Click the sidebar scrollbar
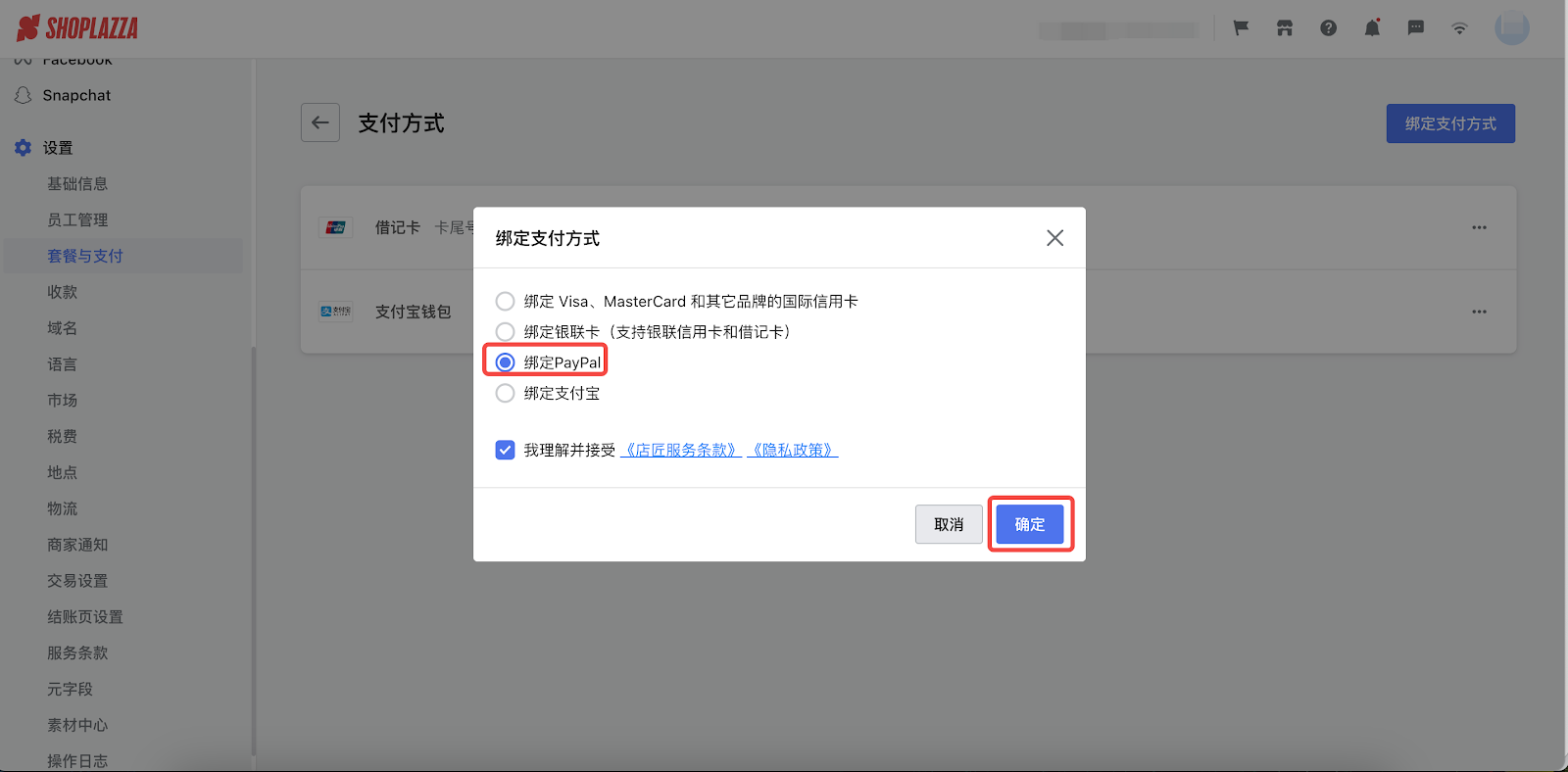 [x=253, y=549]
